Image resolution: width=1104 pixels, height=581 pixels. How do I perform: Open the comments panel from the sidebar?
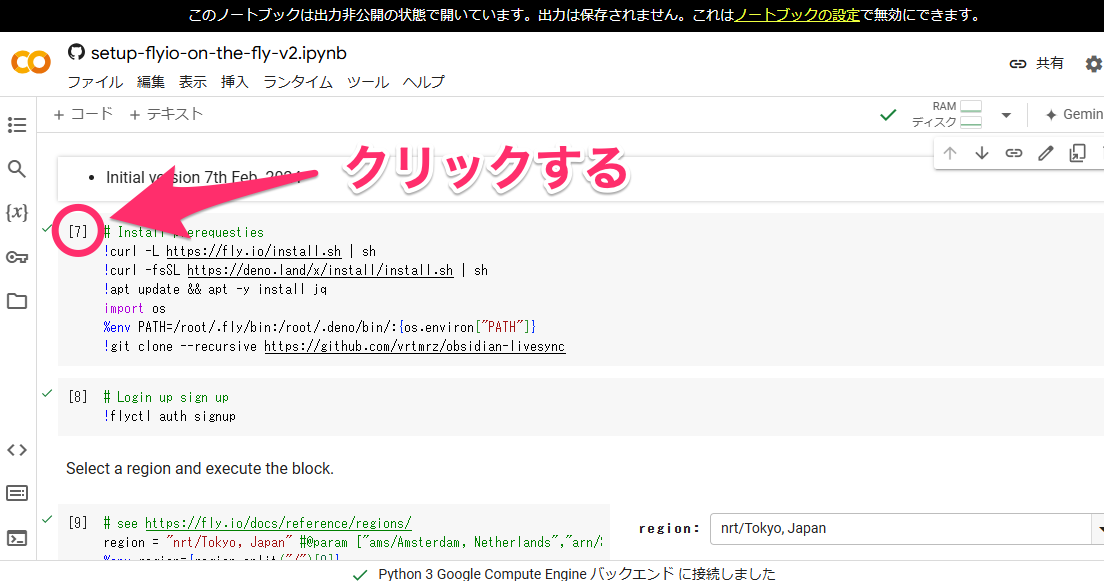click(x=16, y=493)
